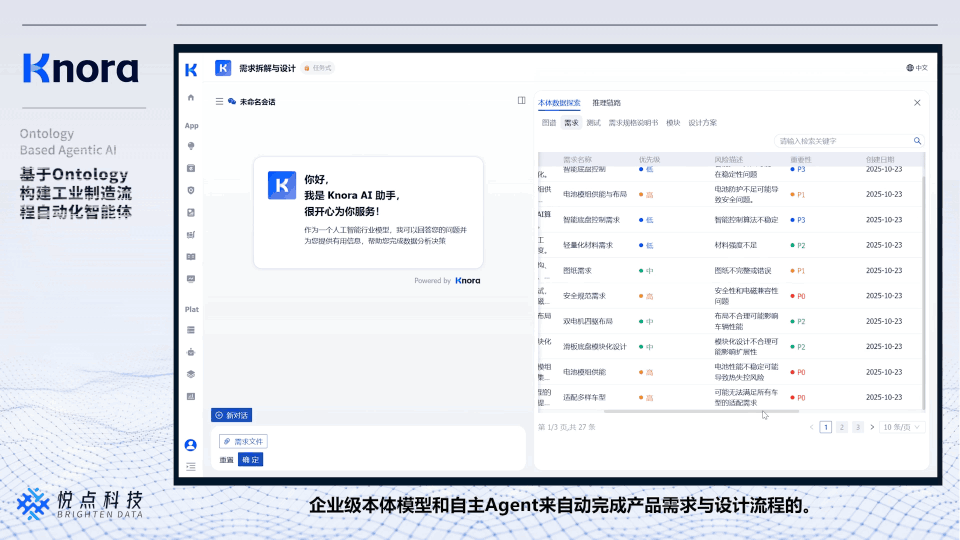Toggle the split panel layout icon
The height and width of the screenshot is (540, 960).
click(x=521, y=101)
